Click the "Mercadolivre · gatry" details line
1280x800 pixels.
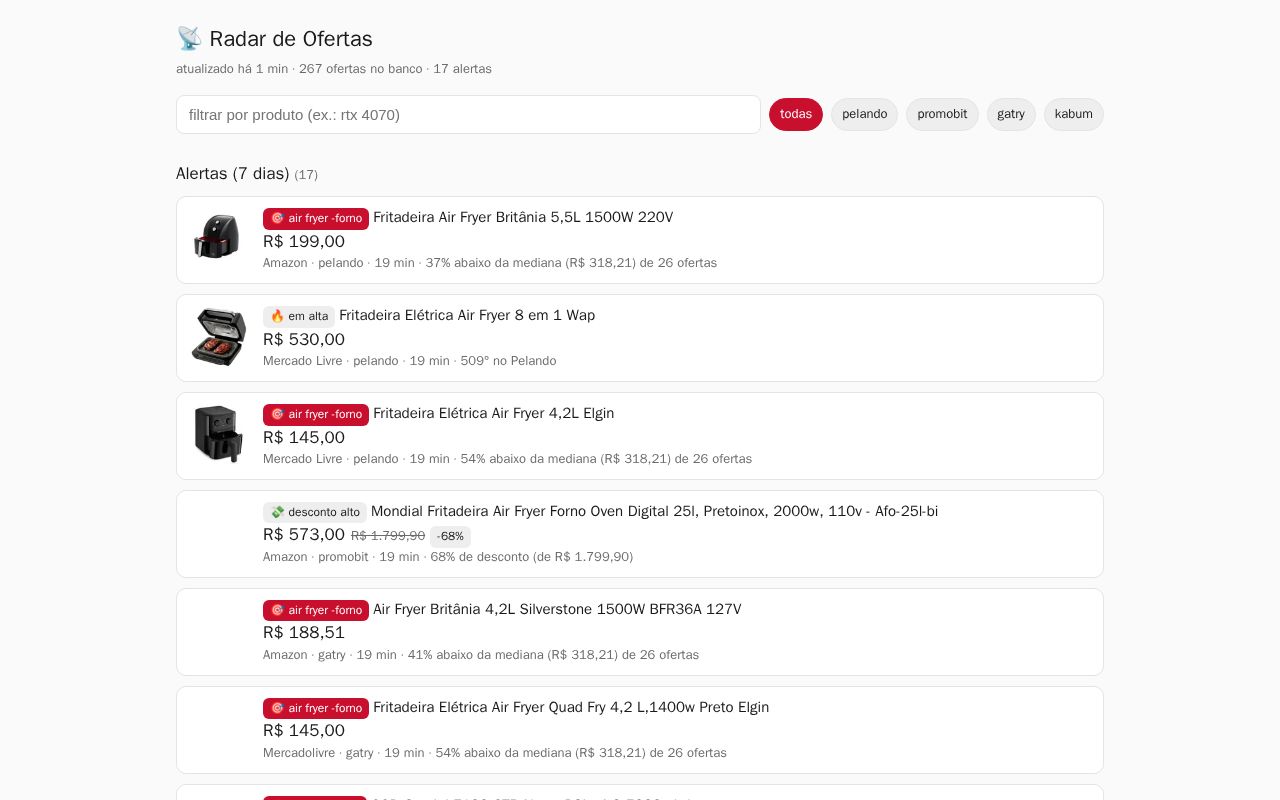pos(495,753)
